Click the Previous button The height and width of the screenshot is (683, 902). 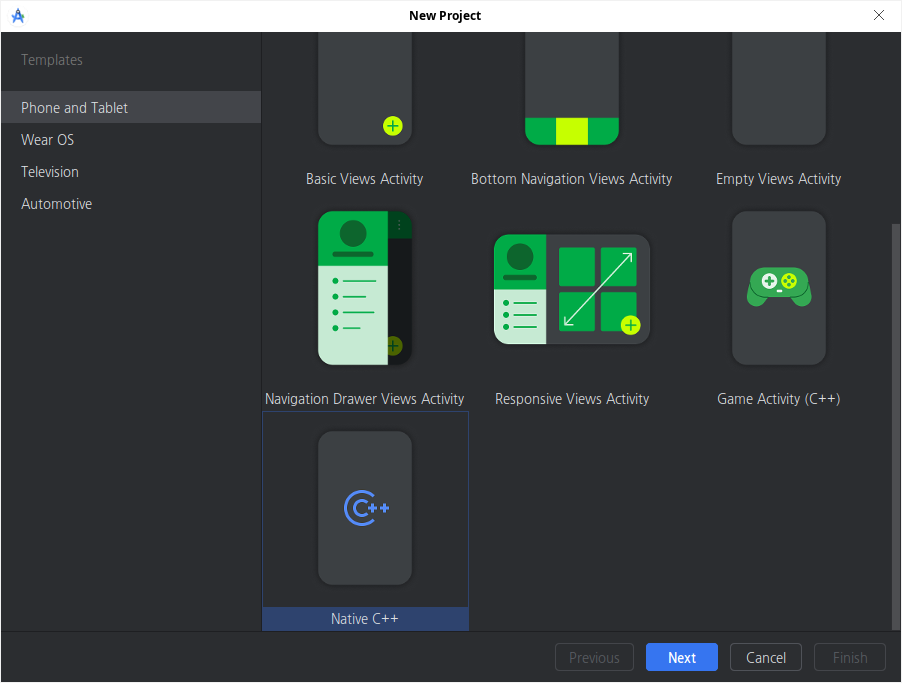pyautogui.click(x=594, y=657)
